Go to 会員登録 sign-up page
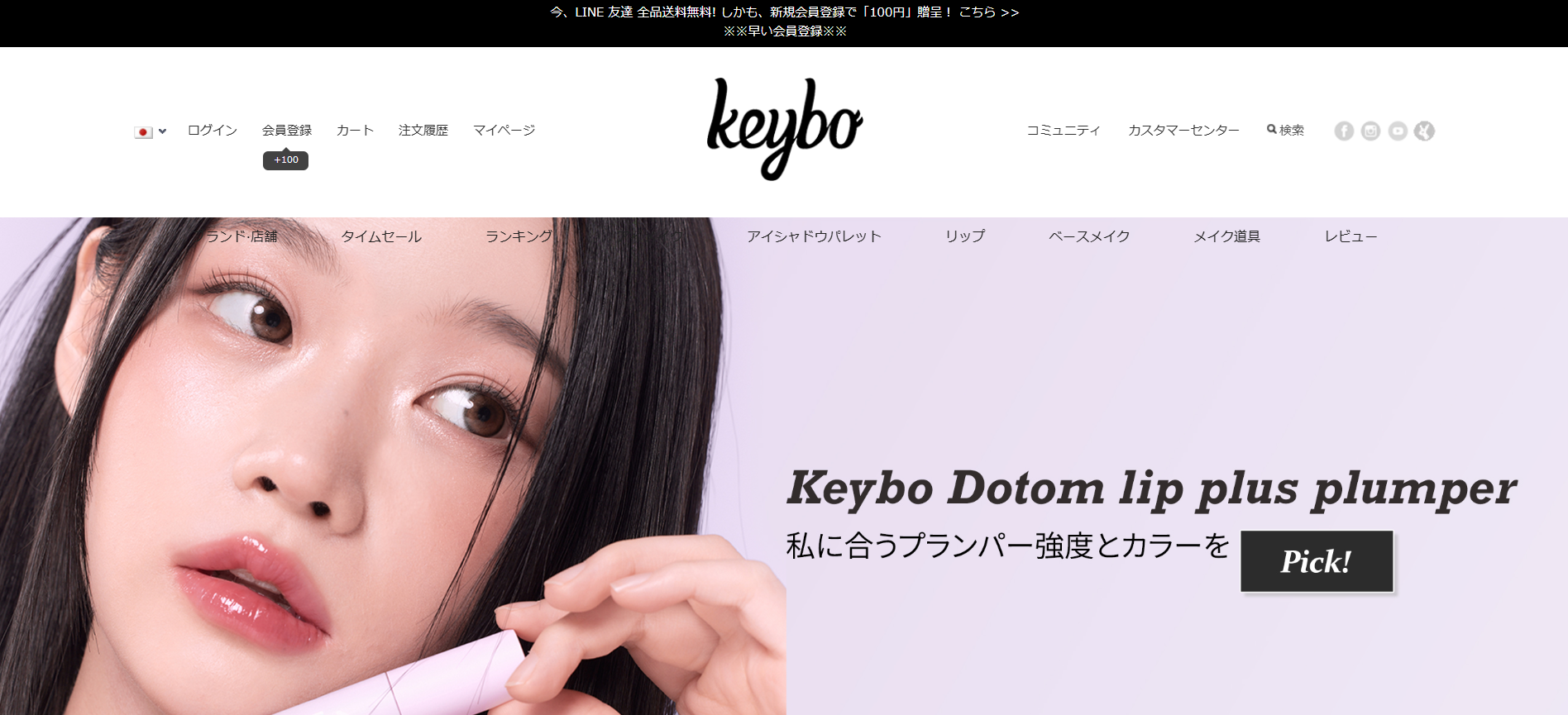Screen dimensions: 1568x715 point(287,130)
